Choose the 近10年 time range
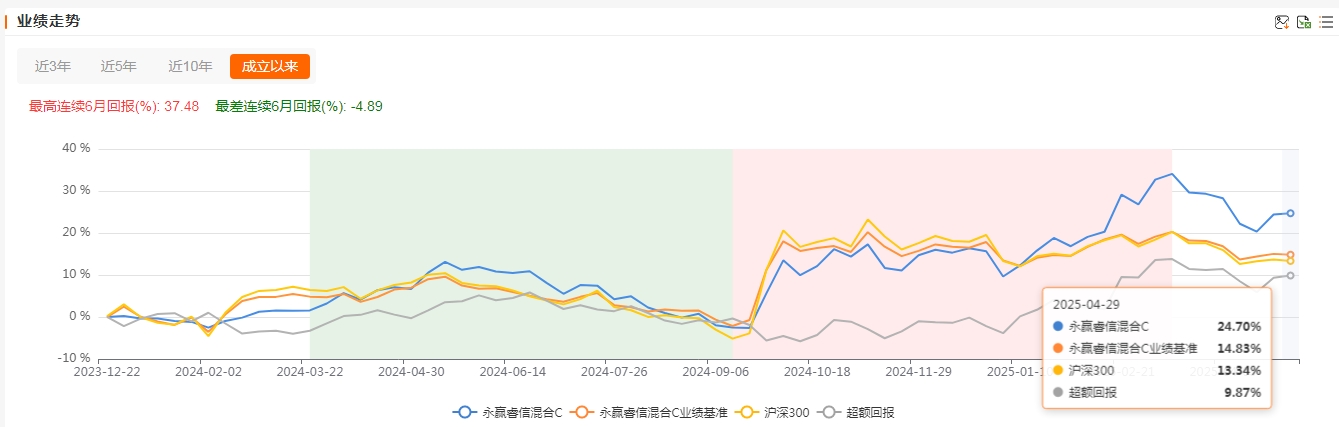 click(x=190, y=66)
